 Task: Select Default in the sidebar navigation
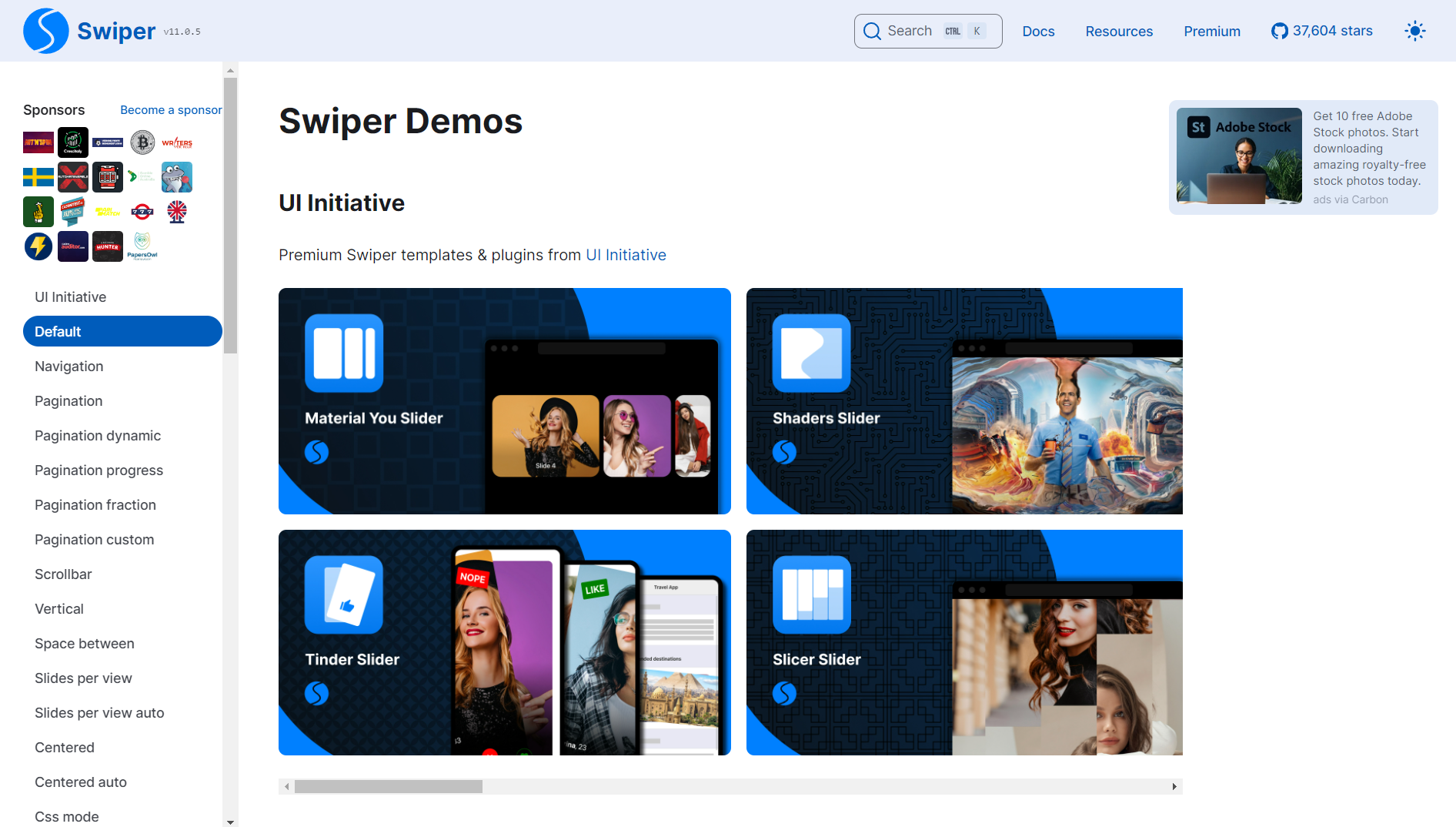coord(122,331)
